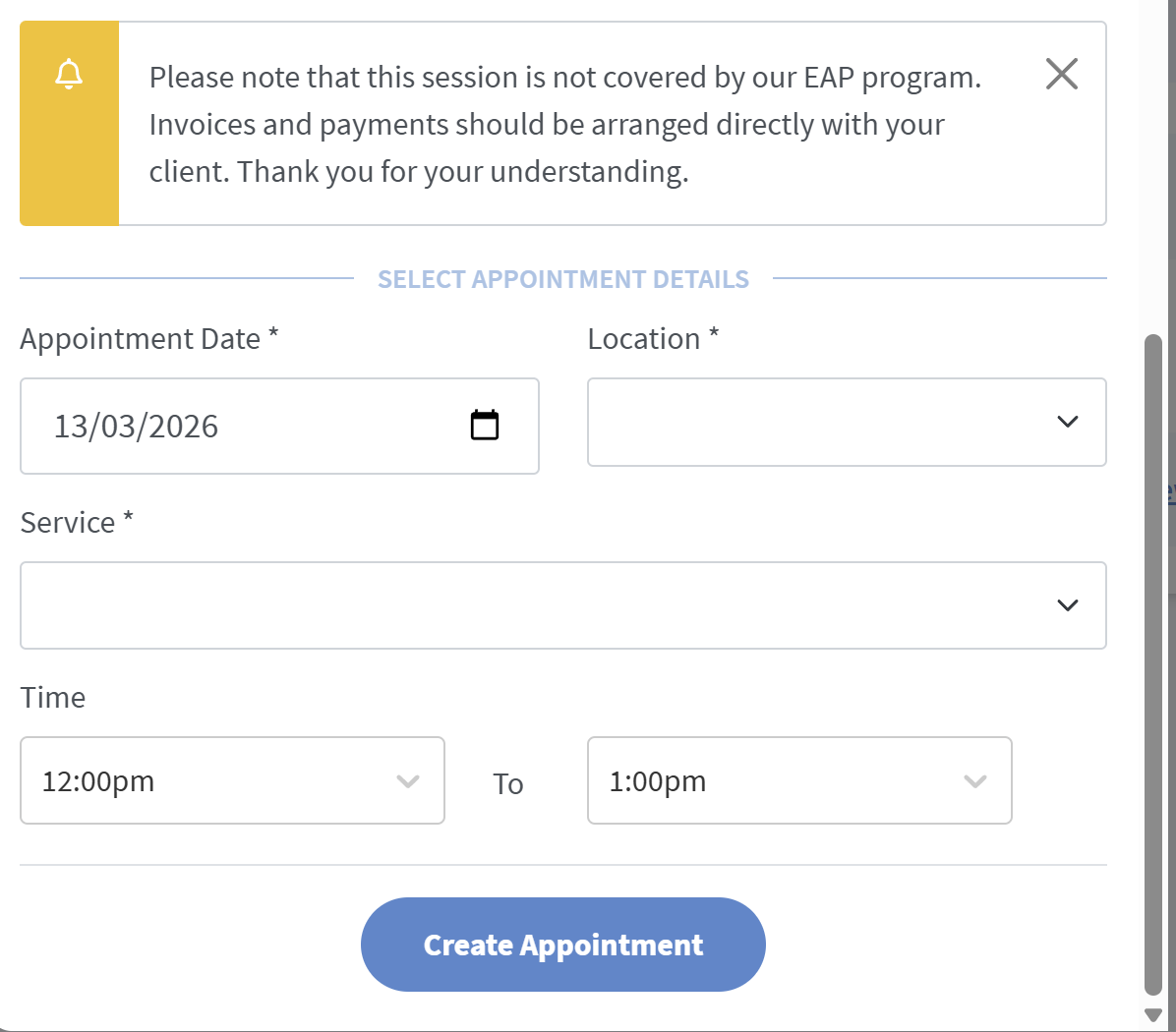Select the 12:00pm start time box
This screenshot has height=1032, width=1176.
pyautogui.click(x=216, y=781)
